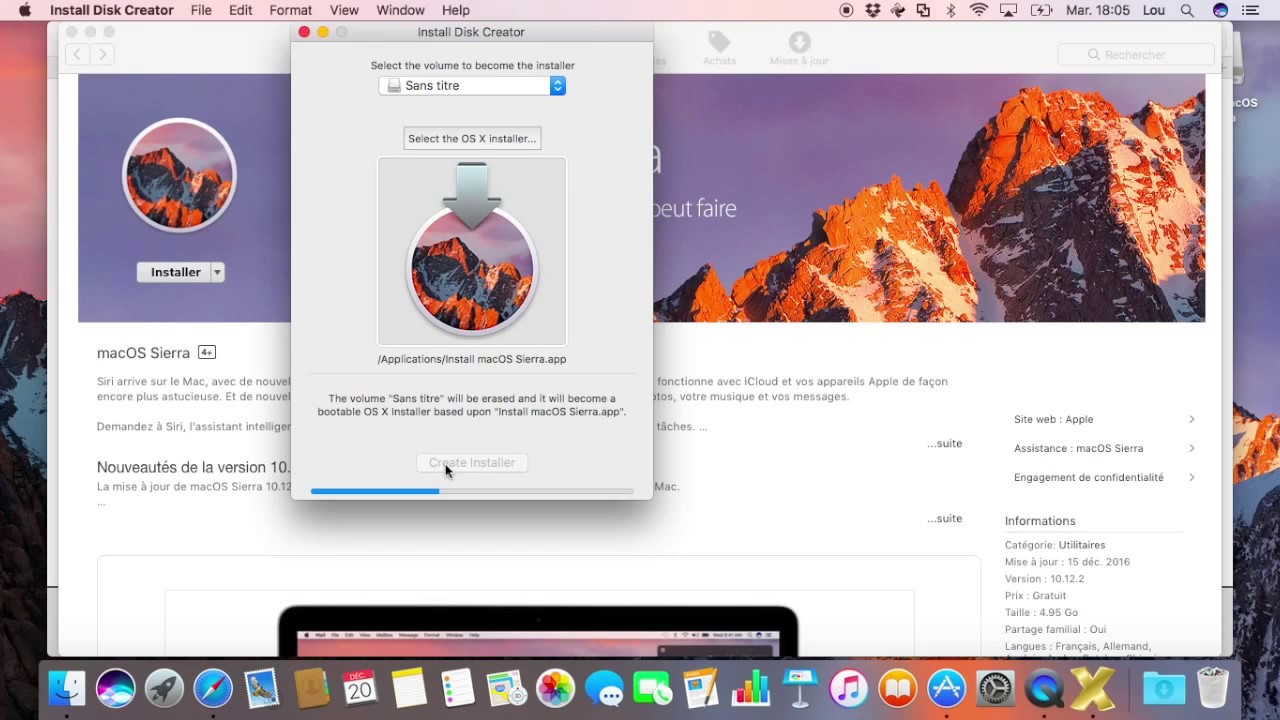This screenshot has height=720, width=1280.
Task: Open Launchpad rocket icon in Dock
Action: [164, 688]
